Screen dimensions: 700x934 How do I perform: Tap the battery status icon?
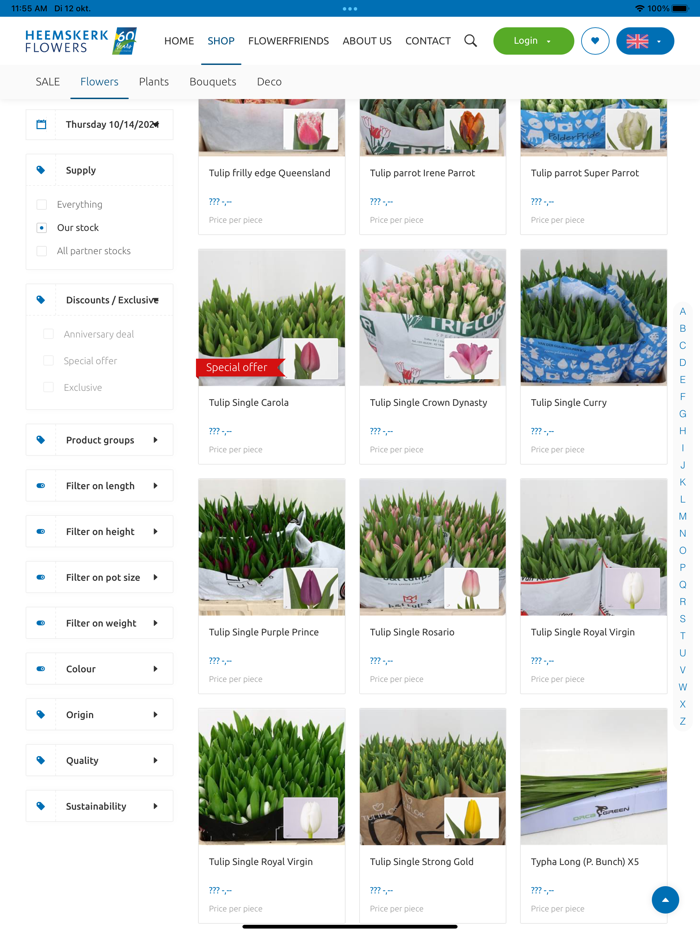(x=680, y=8)
